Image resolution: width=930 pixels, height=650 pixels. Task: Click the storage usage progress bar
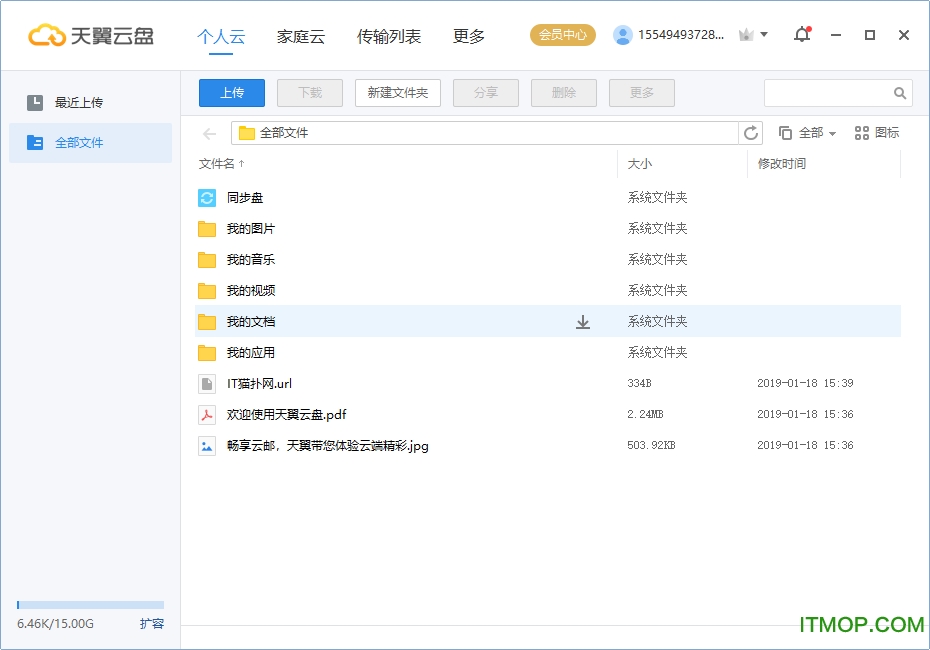point(90,605)
